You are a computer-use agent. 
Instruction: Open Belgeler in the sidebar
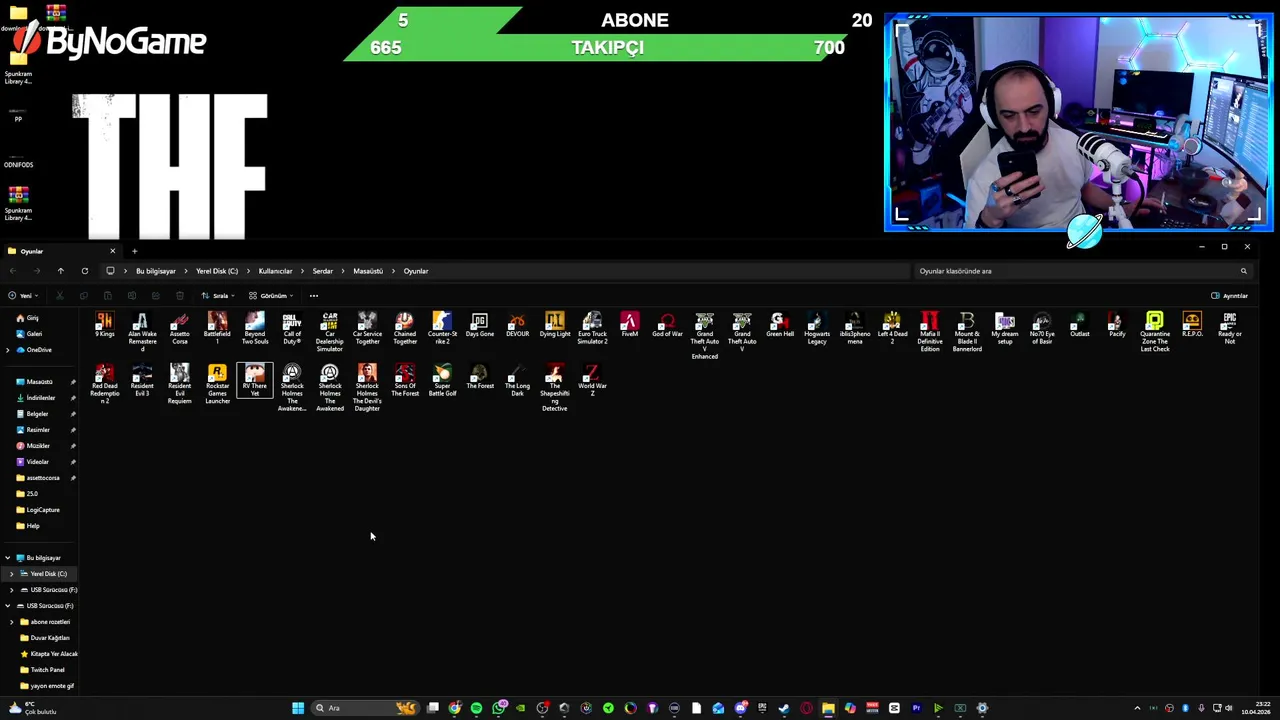37,414
